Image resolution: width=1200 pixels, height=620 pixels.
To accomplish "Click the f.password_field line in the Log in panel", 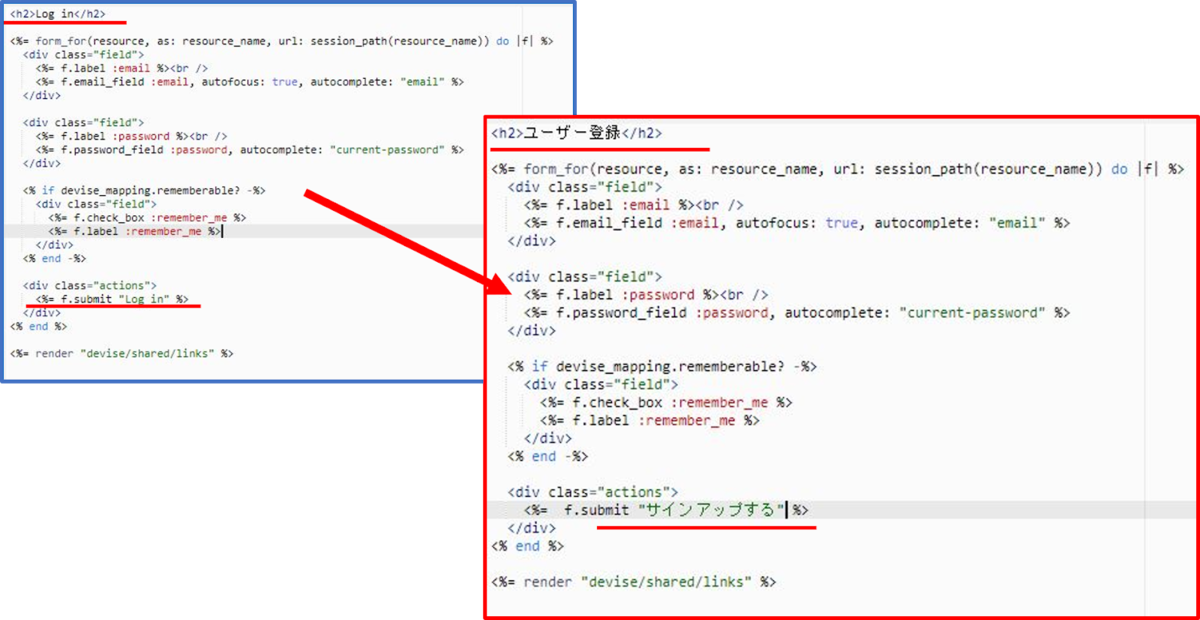I will (x=249, y=150).
